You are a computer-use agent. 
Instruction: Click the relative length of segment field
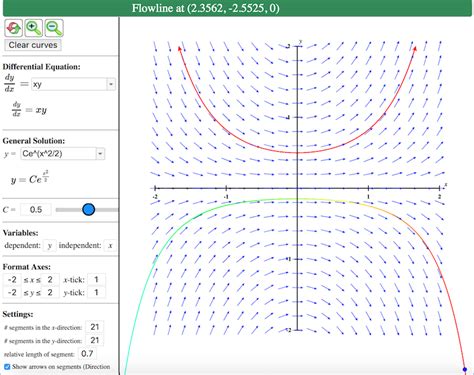click(x=87, y=353)
